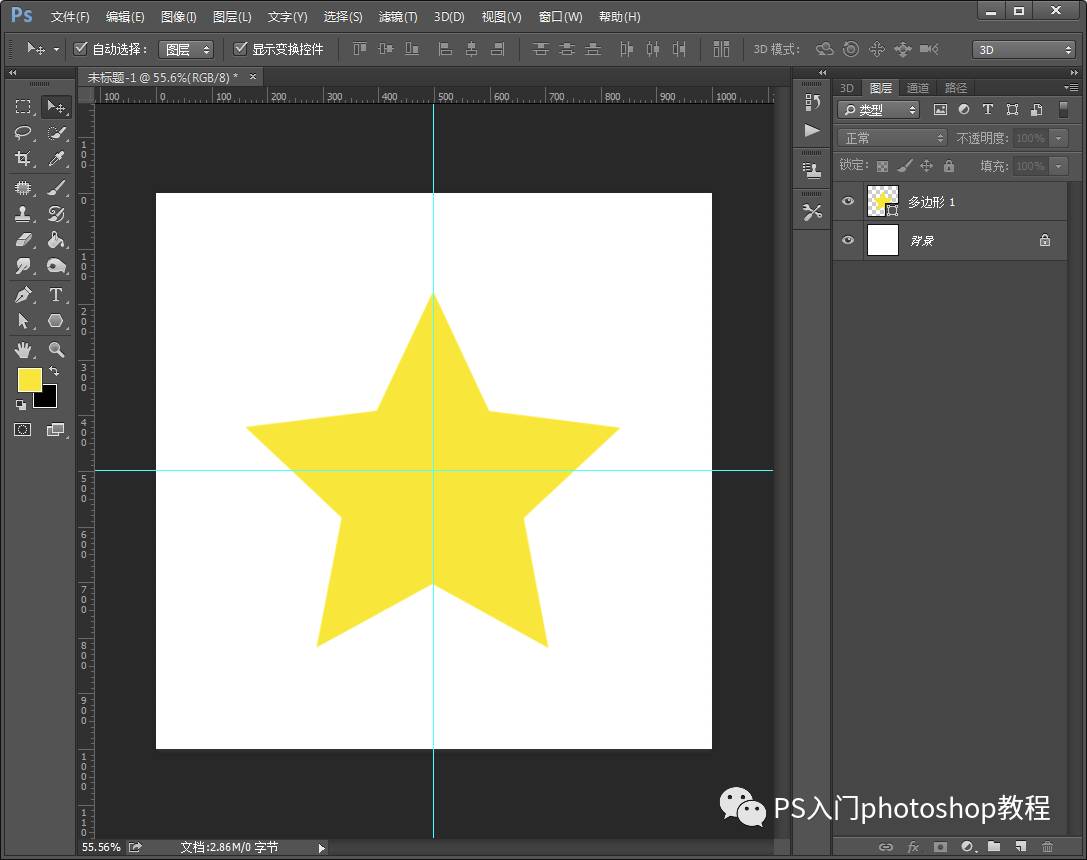Open the 3D workspace dropdown
The image size is (1087, 860).
pyautogui.click(x=1024, y=49)
